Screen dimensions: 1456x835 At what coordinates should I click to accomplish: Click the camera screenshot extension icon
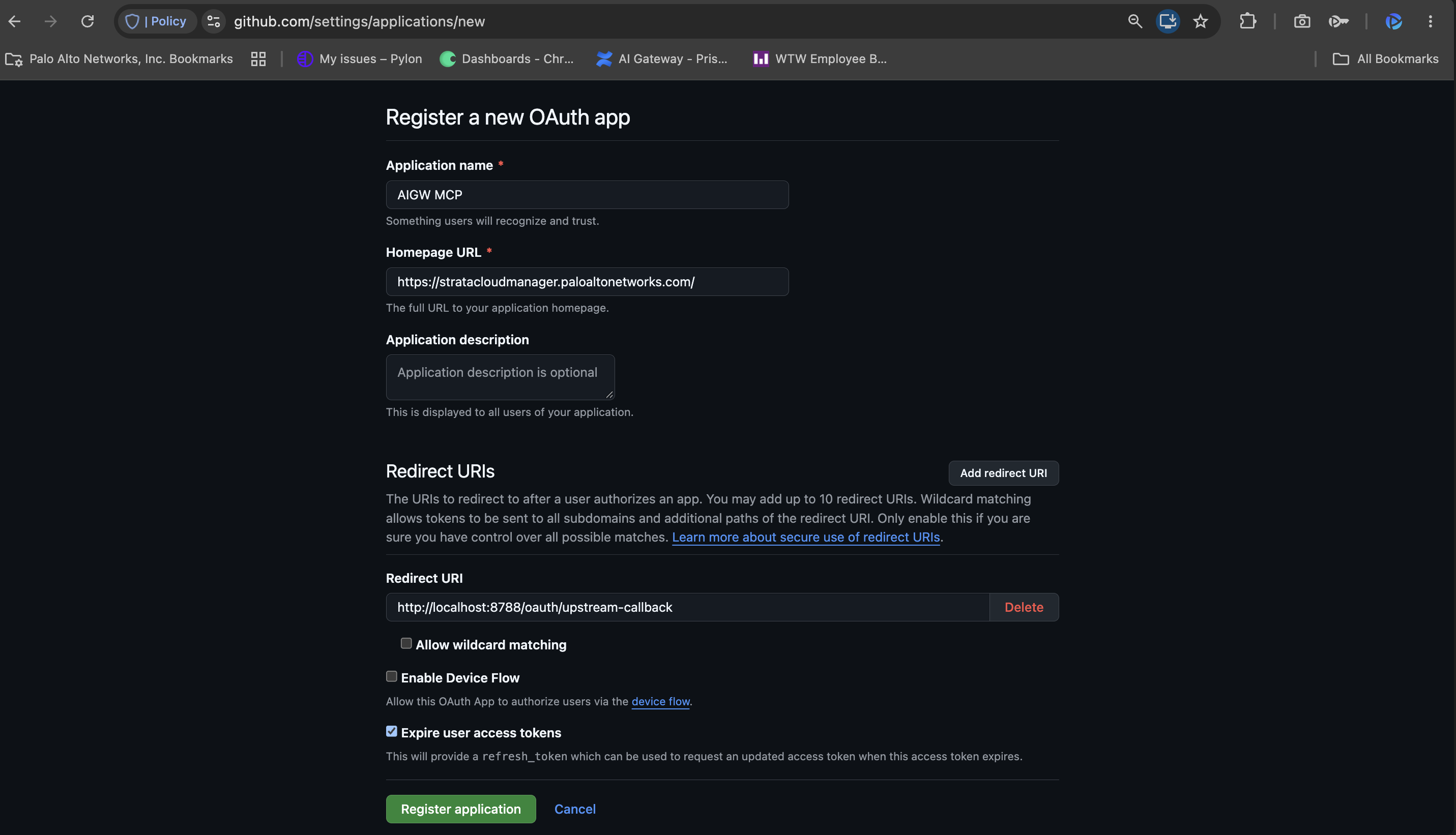(1302, 21)
